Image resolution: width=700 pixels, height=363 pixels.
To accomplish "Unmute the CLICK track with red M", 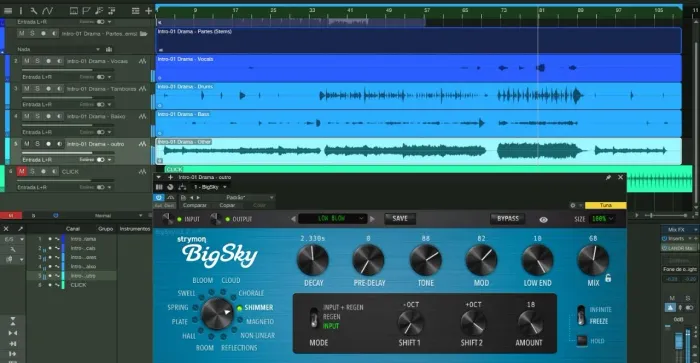I will [21, 171].
